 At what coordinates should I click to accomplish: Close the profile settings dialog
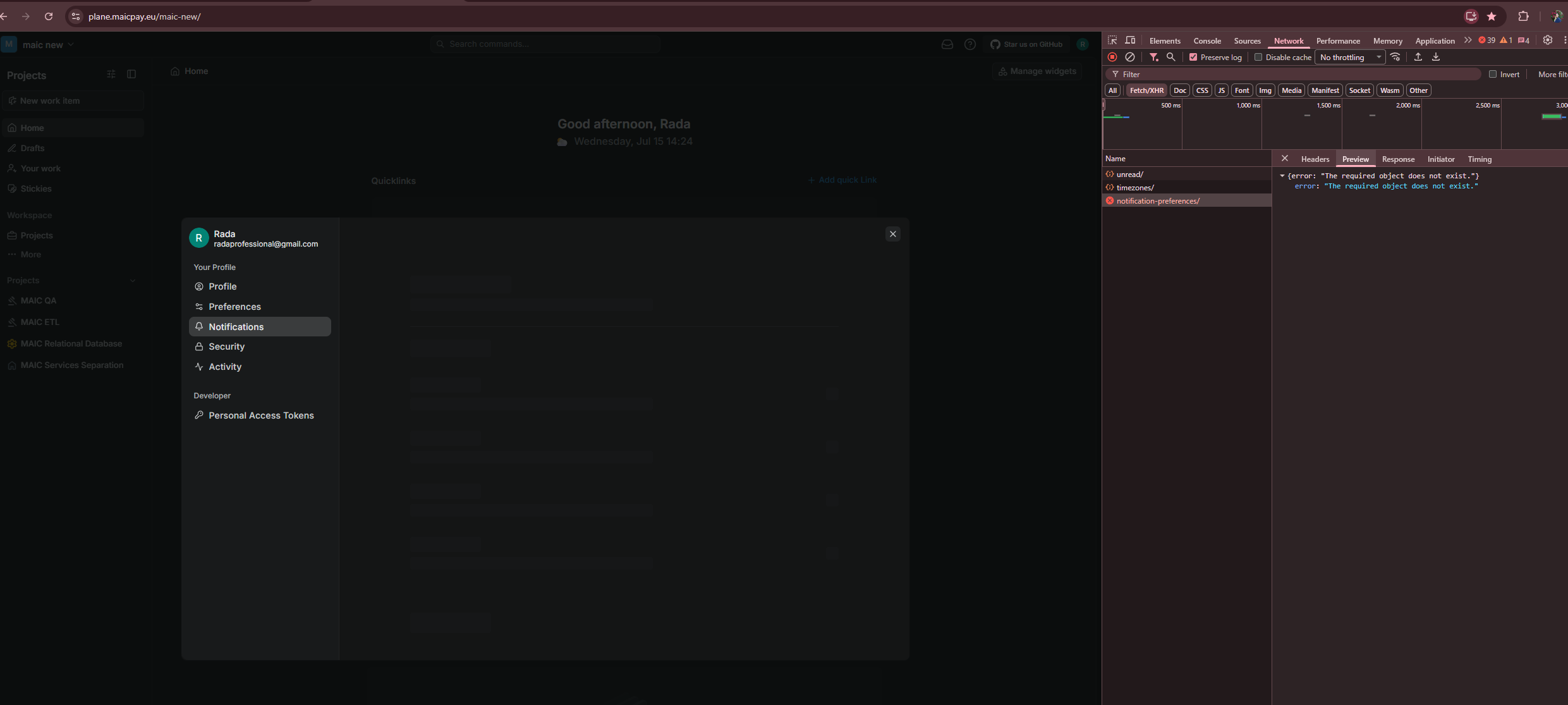click(x=893, y=234)
